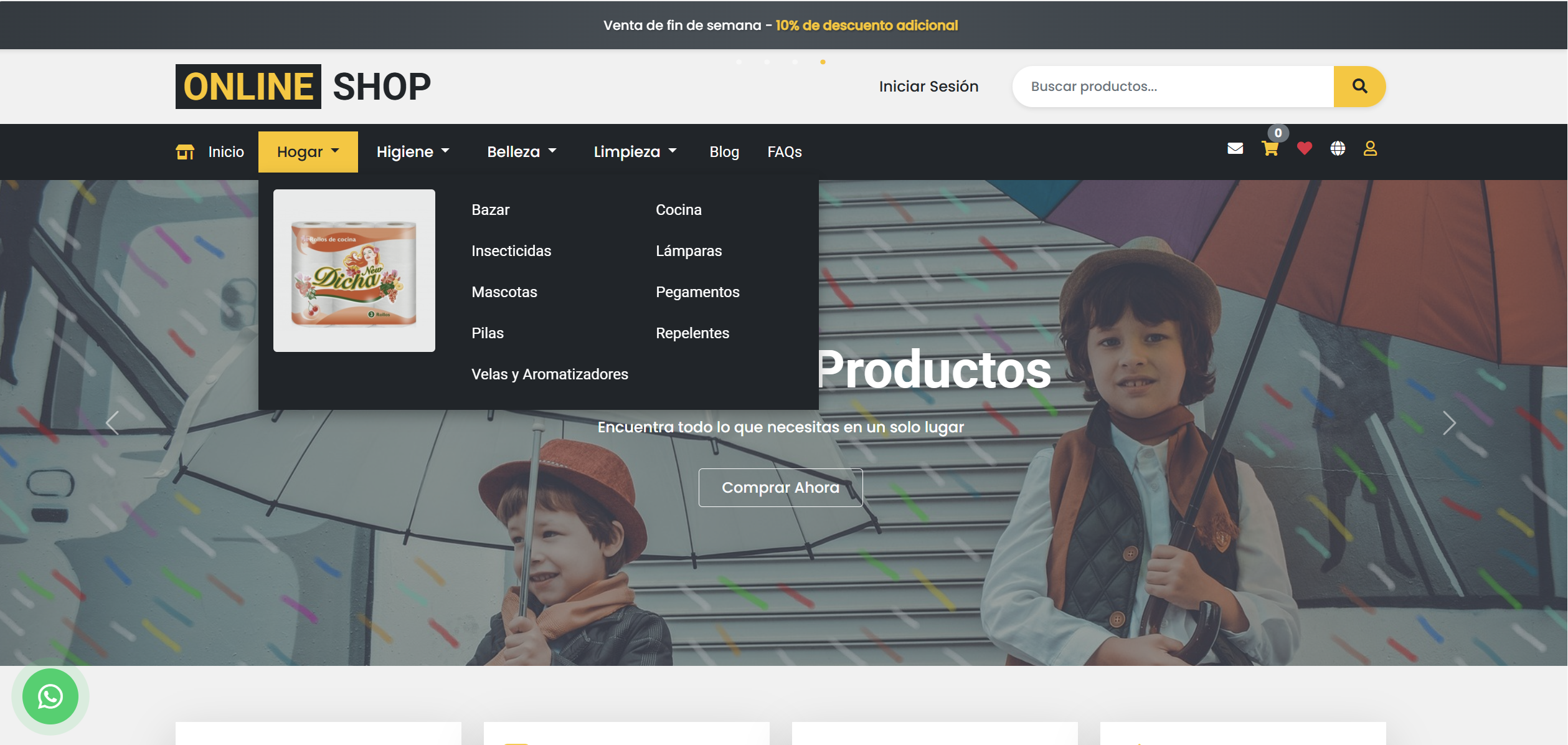Click the store icon beside Inicio
Image resolution: width=1568 pixels, height=745 pixels.
tap(186, 151)
